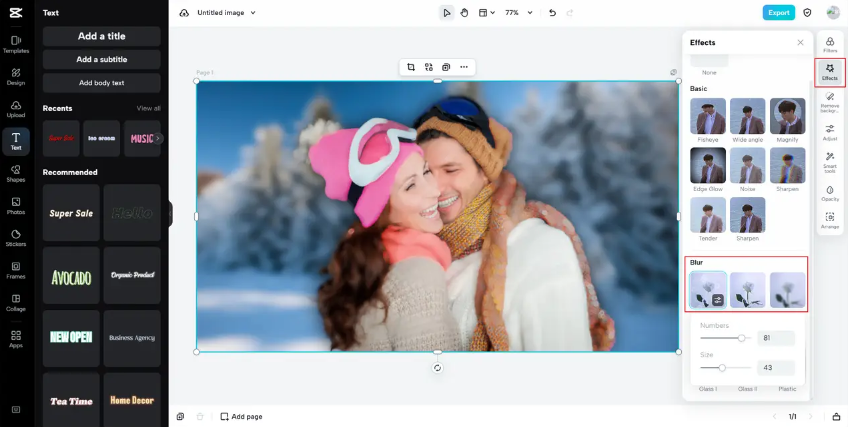Viewport: 848px width, 427px height.
Task: Open Effects in right toolbar
Action: click(x=830, y=72)
